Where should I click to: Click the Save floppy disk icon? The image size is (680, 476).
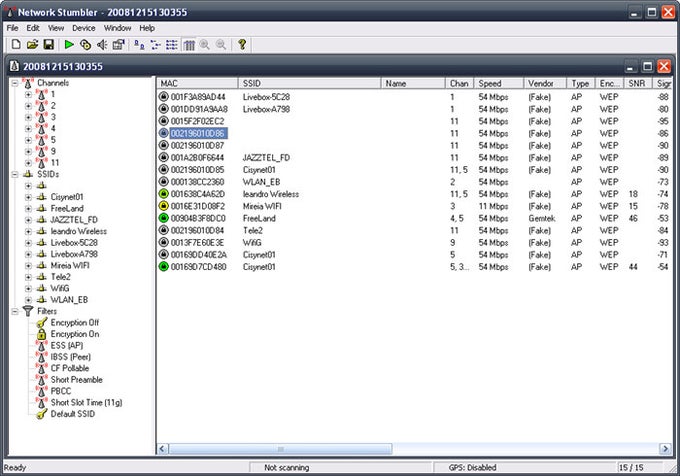point(49,44)
